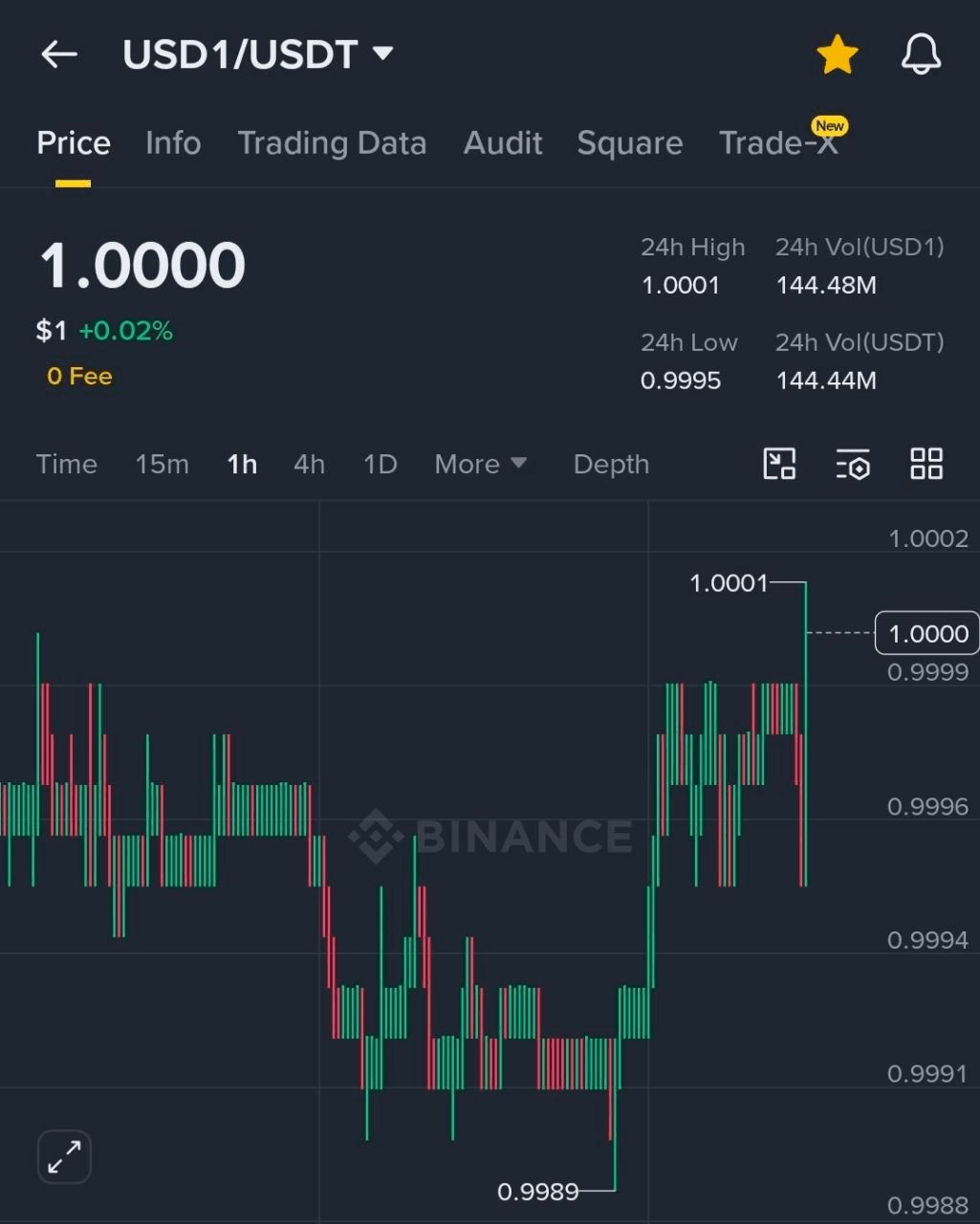
Task: Select the 1D chart interval
Action: click(381, 465)
